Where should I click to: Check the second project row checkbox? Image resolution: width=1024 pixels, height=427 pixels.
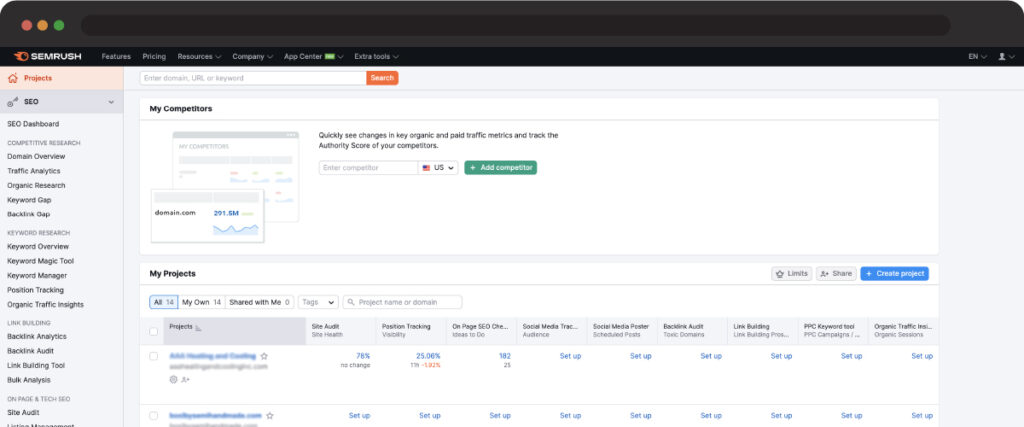153,416
